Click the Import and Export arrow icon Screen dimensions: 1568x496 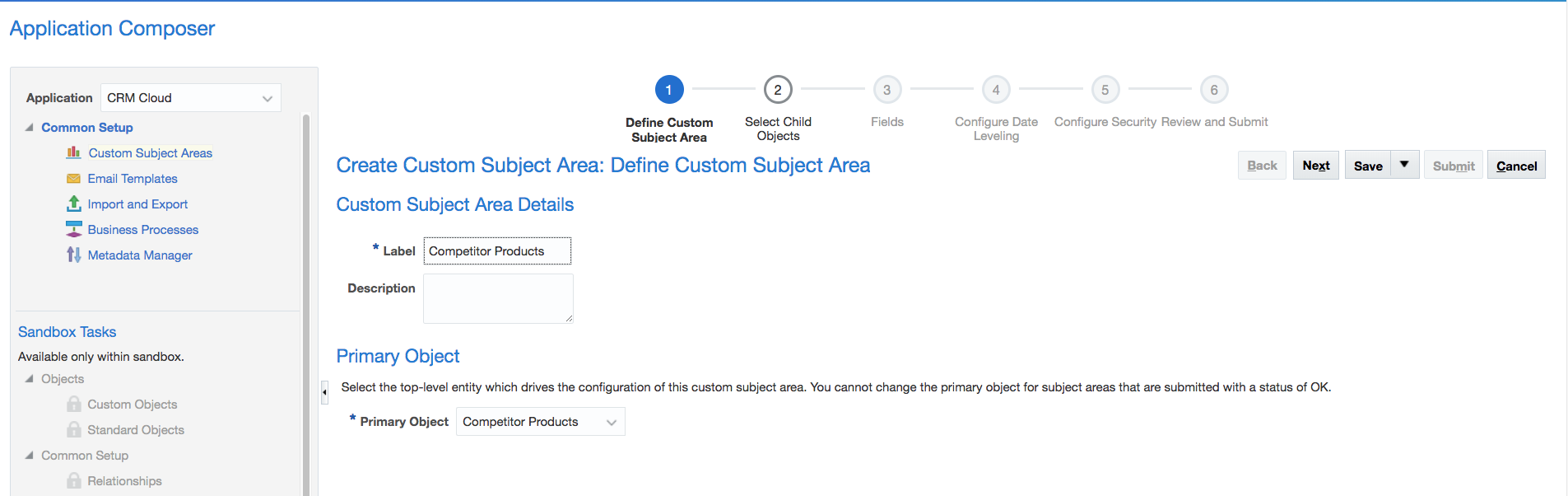point(73,204)
